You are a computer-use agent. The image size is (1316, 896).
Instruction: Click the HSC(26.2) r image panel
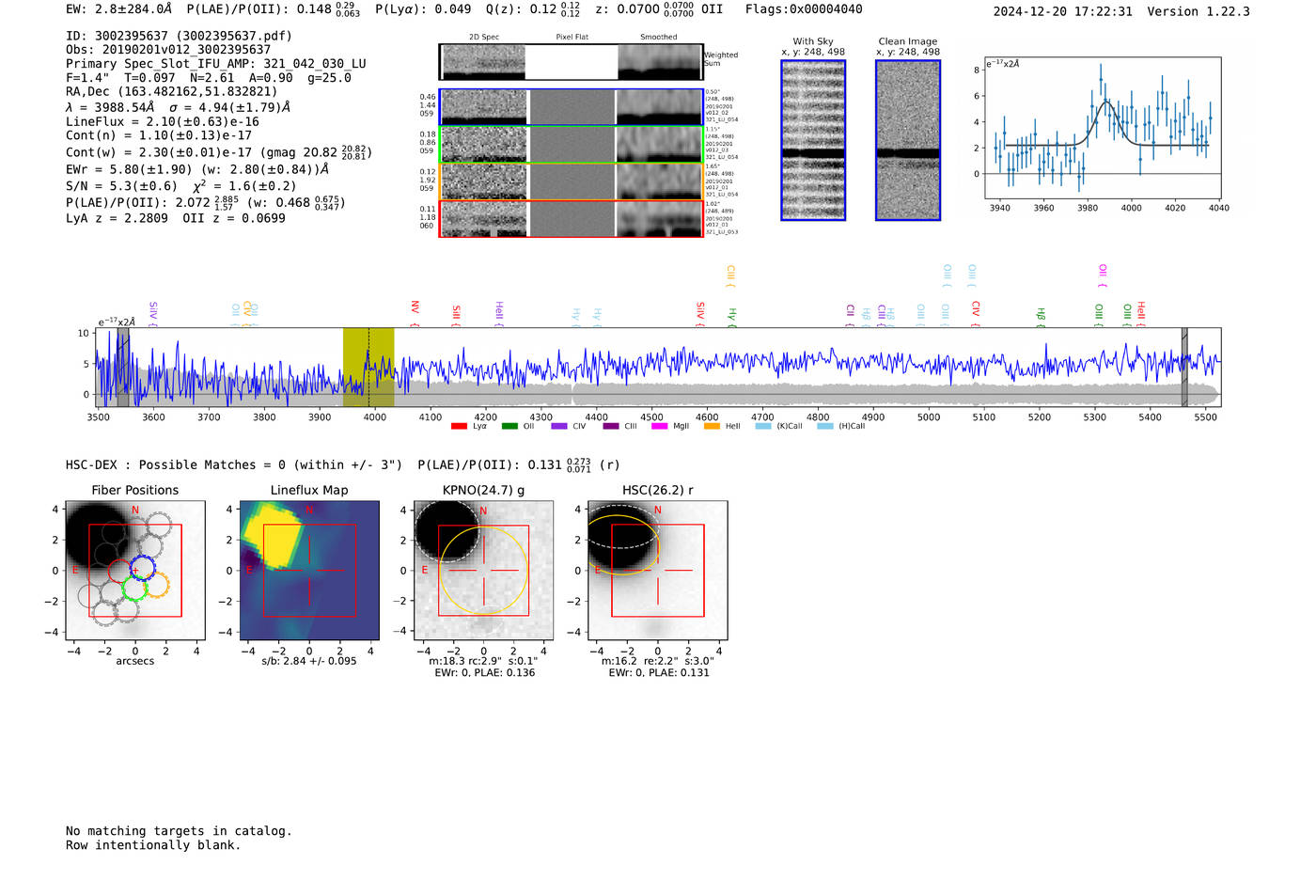tap(657, 571)
